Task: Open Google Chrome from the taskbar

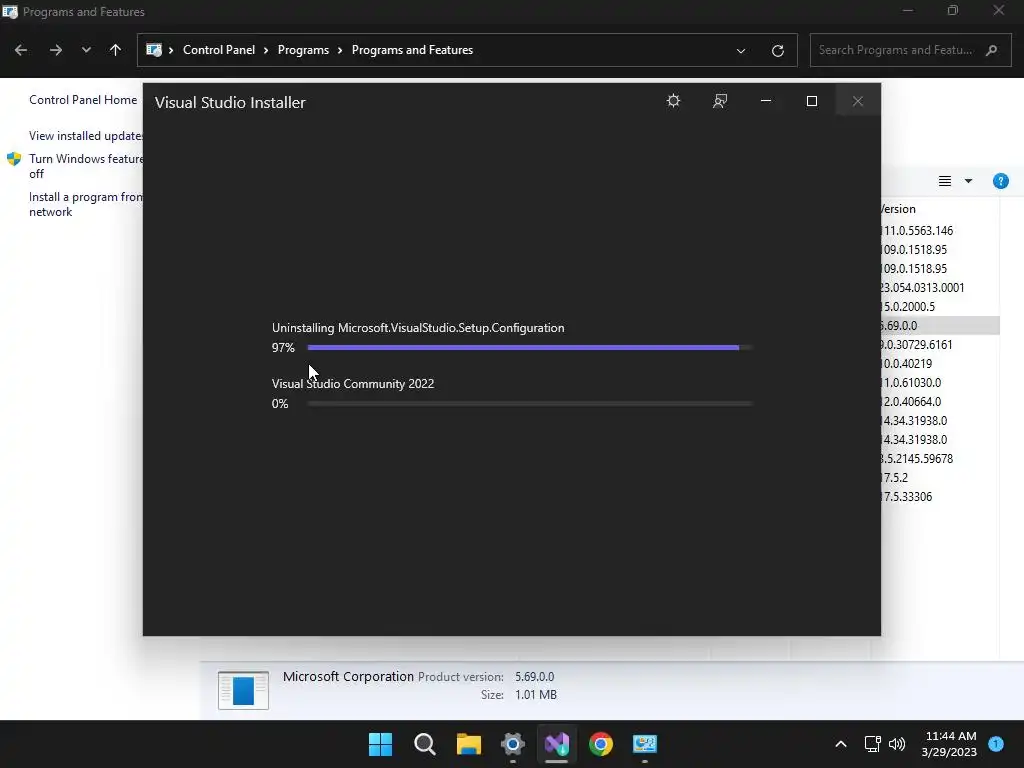Action: point(601,744)
